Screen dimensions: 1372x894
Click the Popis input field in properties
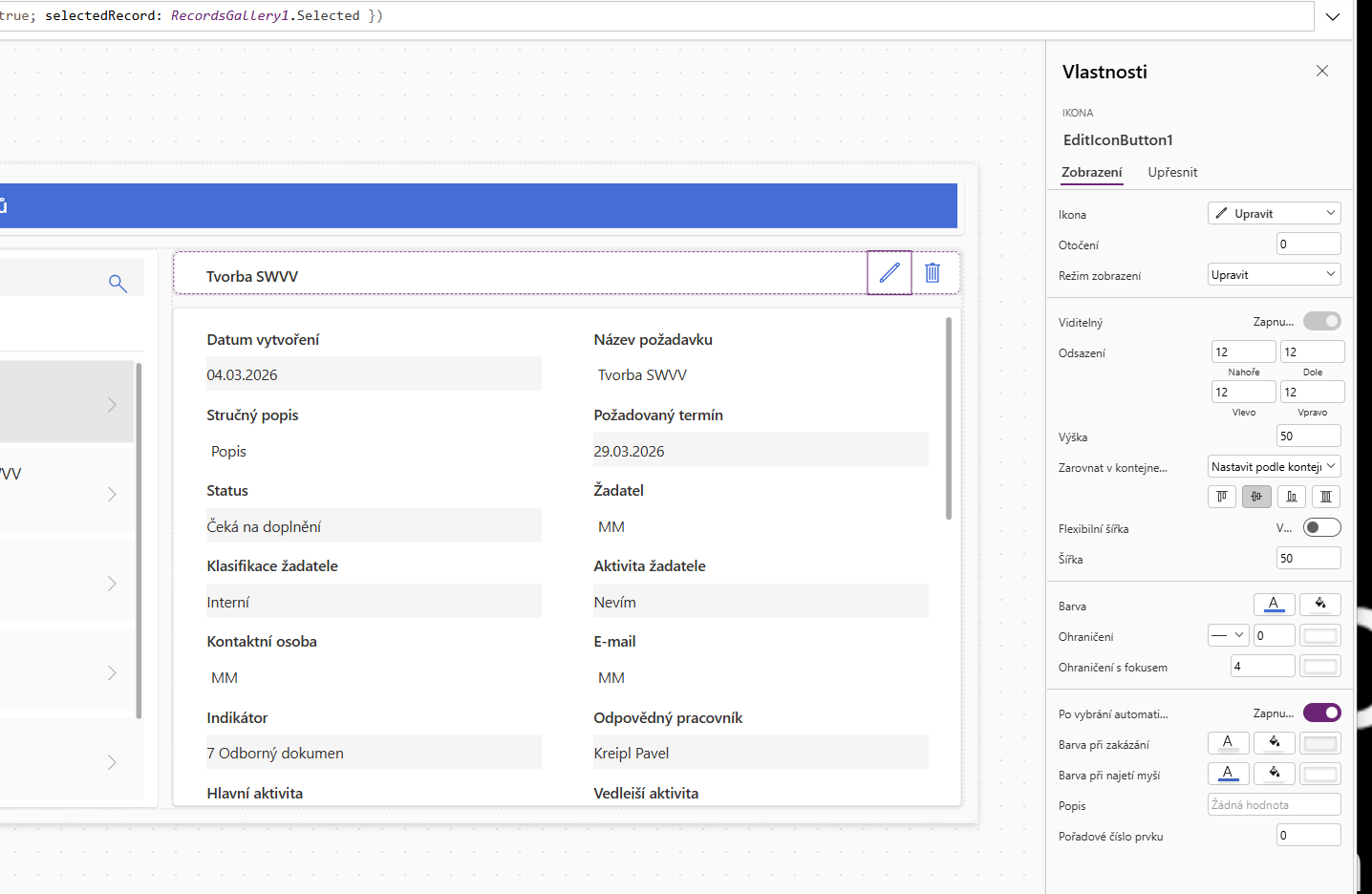pyautogui.click(x=1274, y=805)
